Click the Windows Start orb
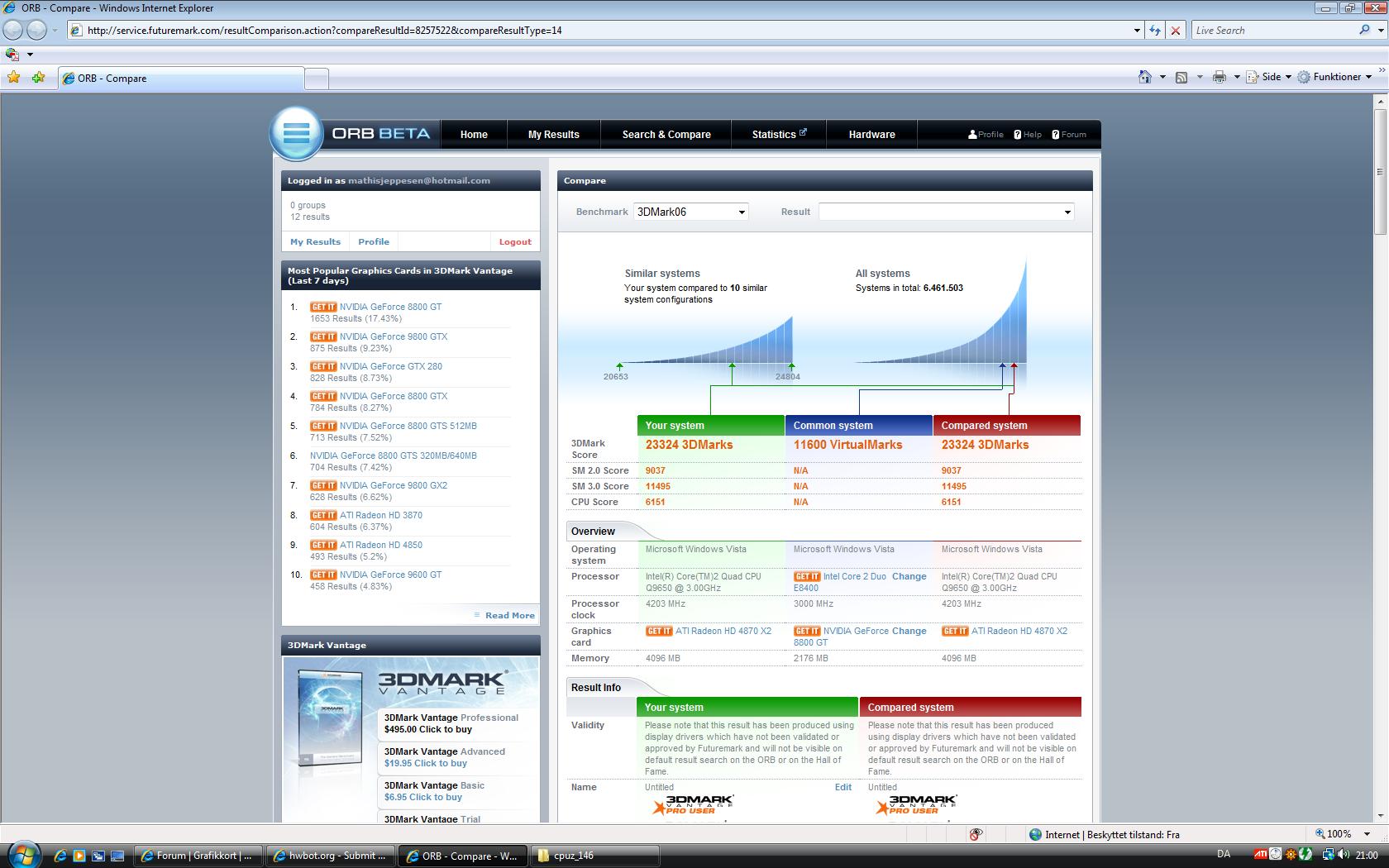This screenshot has width=1389, height=868. click(23, 854)
